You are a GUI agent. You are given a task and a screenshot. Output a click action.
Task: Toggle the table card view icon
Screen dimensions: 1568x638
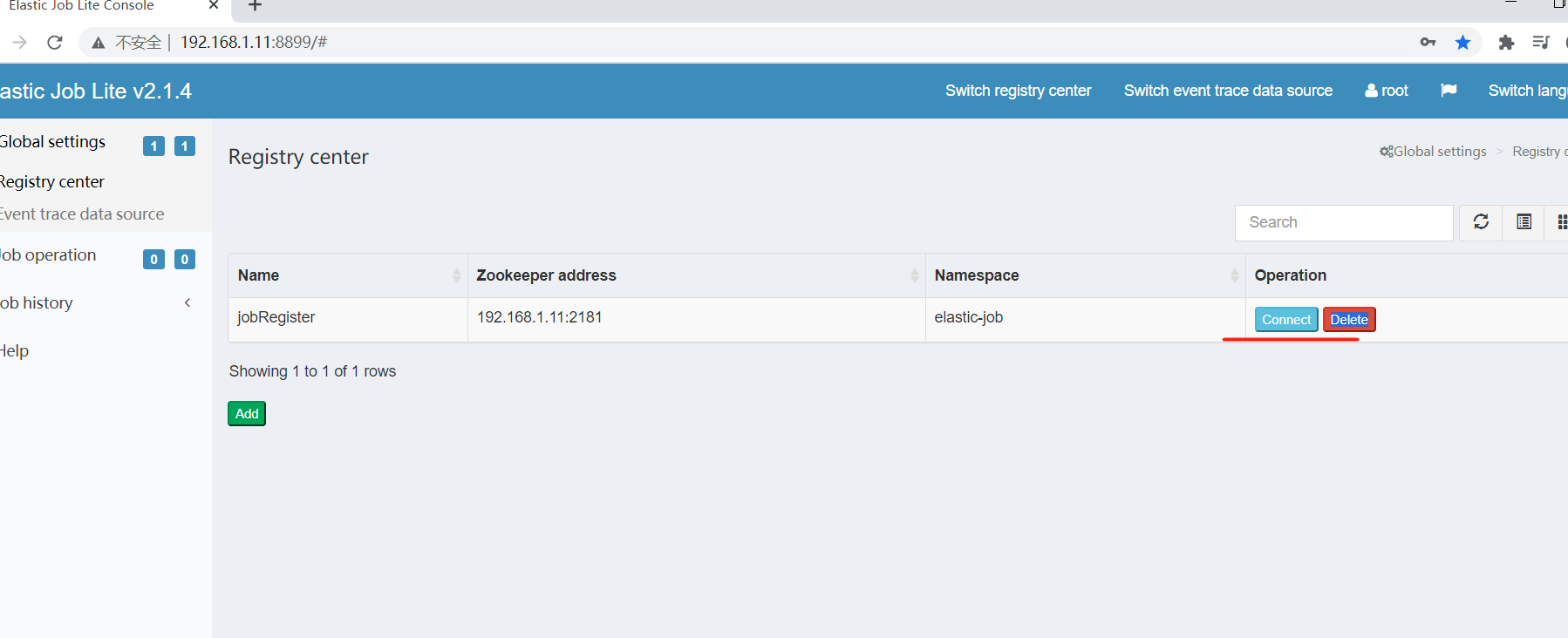tap(1524, 222)
